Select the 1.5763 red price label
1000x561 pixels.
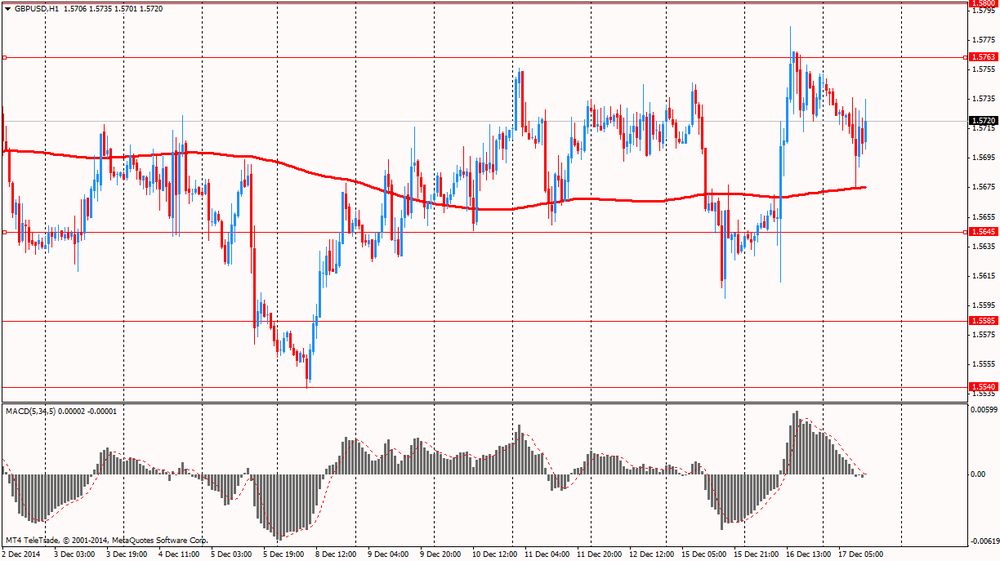pyautogui.click(x=982, y=58)
